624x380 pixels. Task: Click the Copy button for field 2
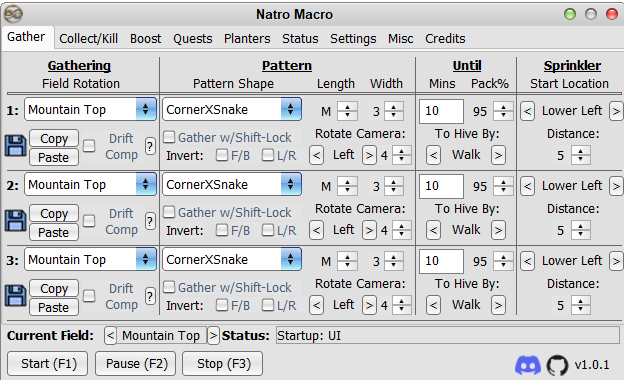54,214
